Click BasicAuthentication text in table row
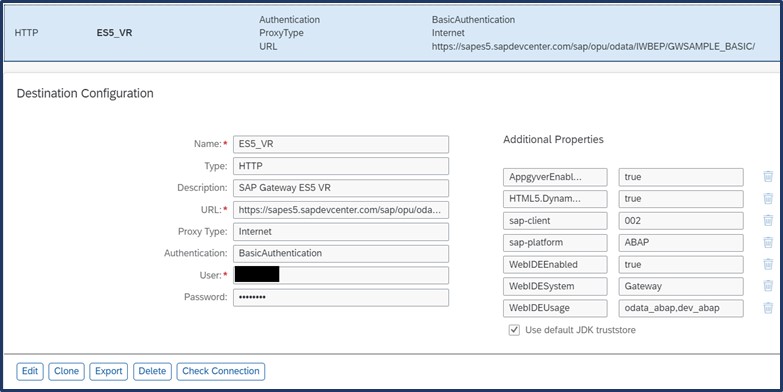The width and height of the screenshot is (783, 392). click(473, 20)
